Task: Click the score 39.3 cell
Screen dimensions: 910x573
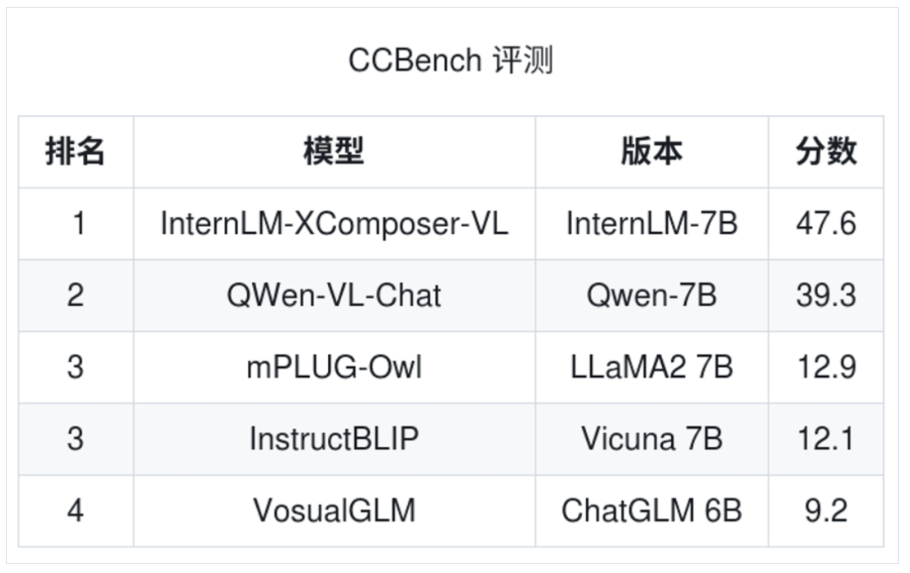Action: (x=826, y=295)
